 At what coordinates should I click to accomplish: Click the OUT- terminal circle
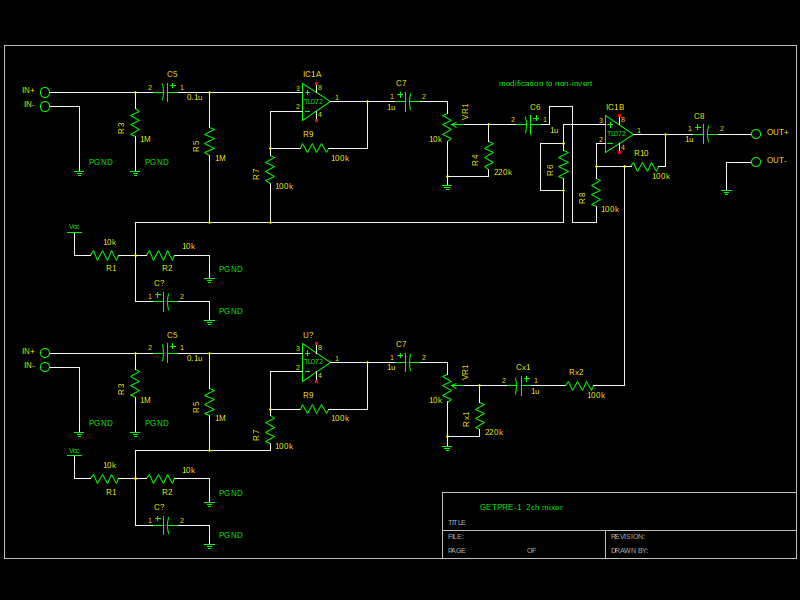756,162
